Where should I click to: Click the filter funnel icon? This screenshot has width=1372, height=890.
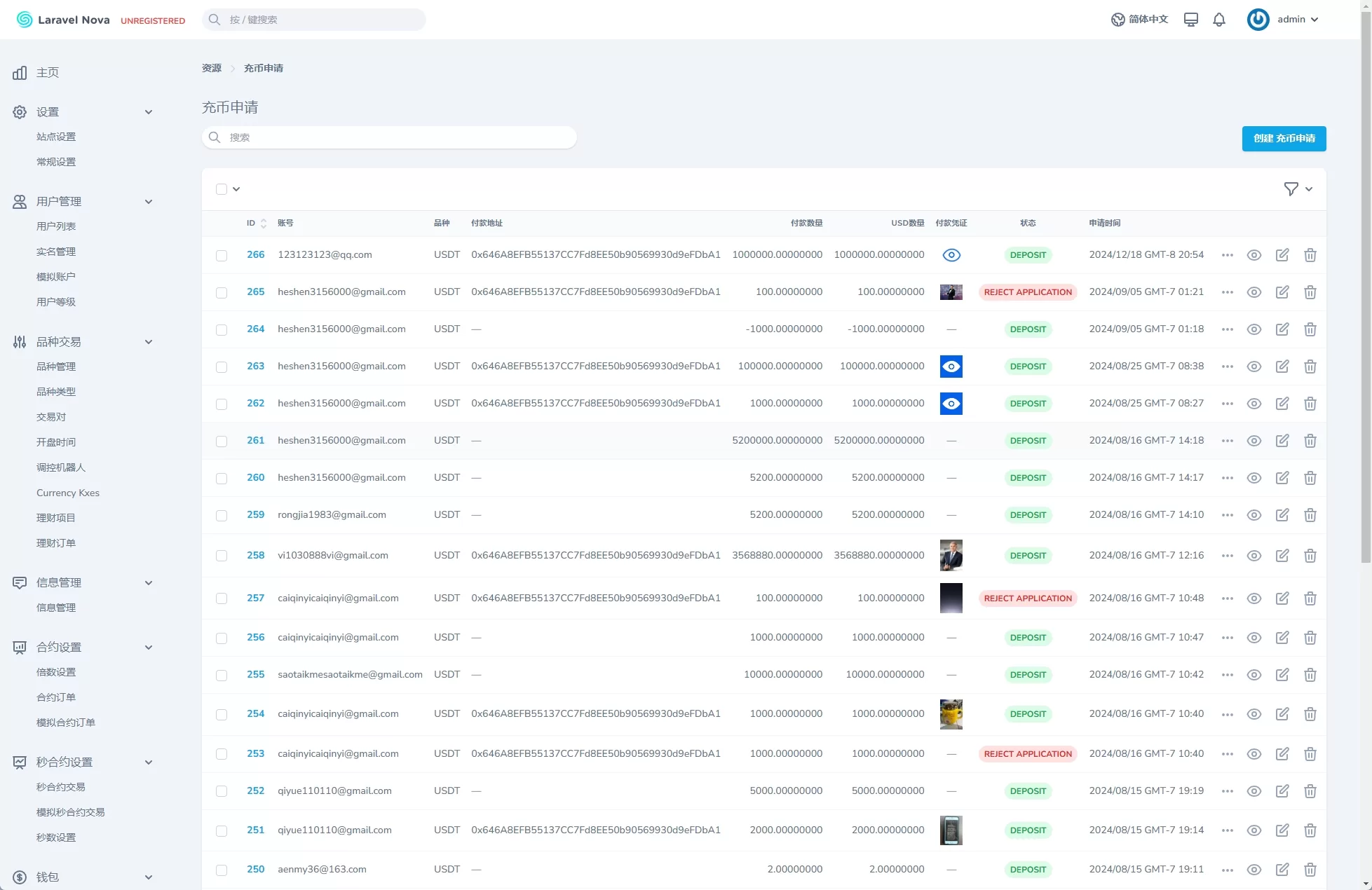pos(1291,189)
